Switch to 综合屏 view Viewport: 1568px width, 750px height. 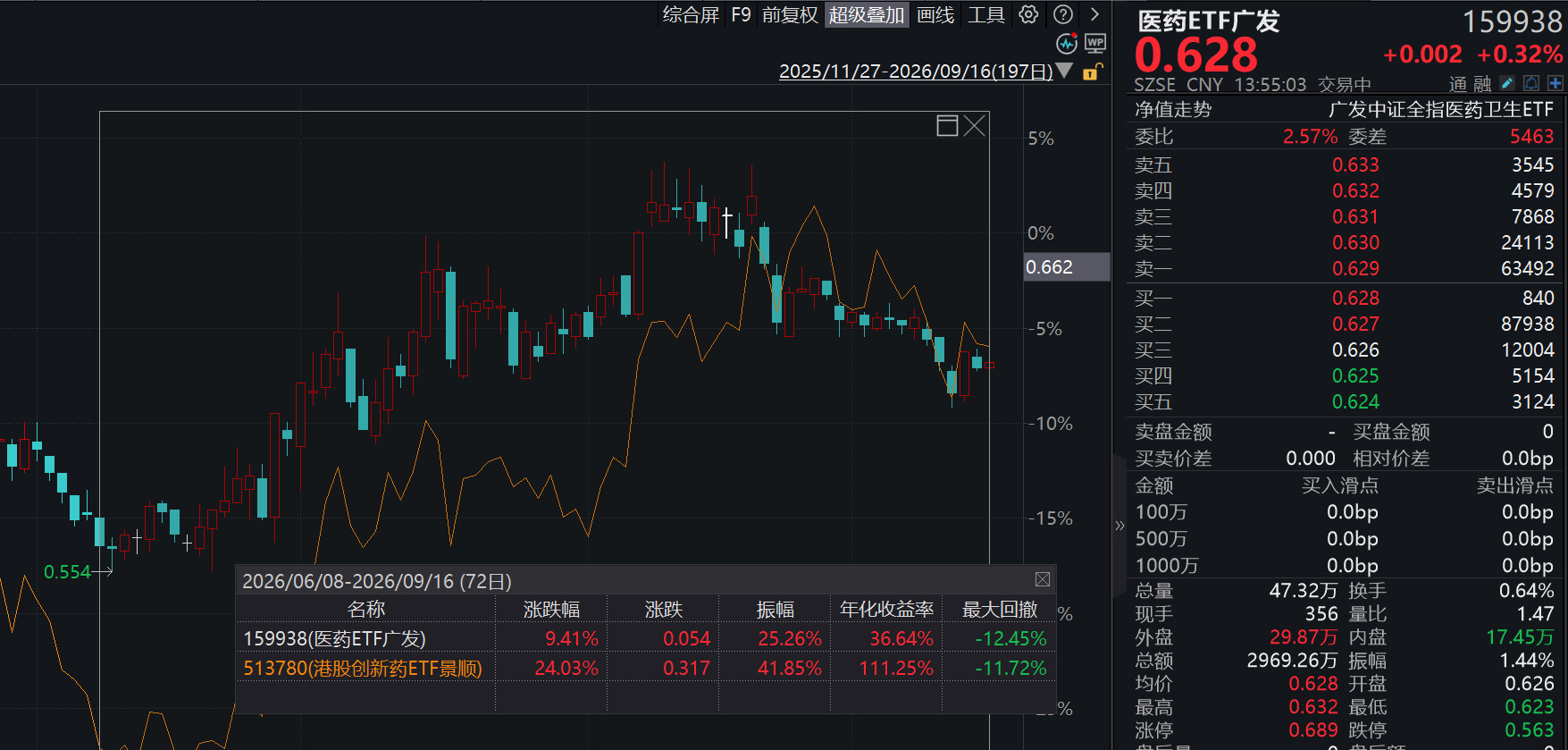[x=691, y=14]
